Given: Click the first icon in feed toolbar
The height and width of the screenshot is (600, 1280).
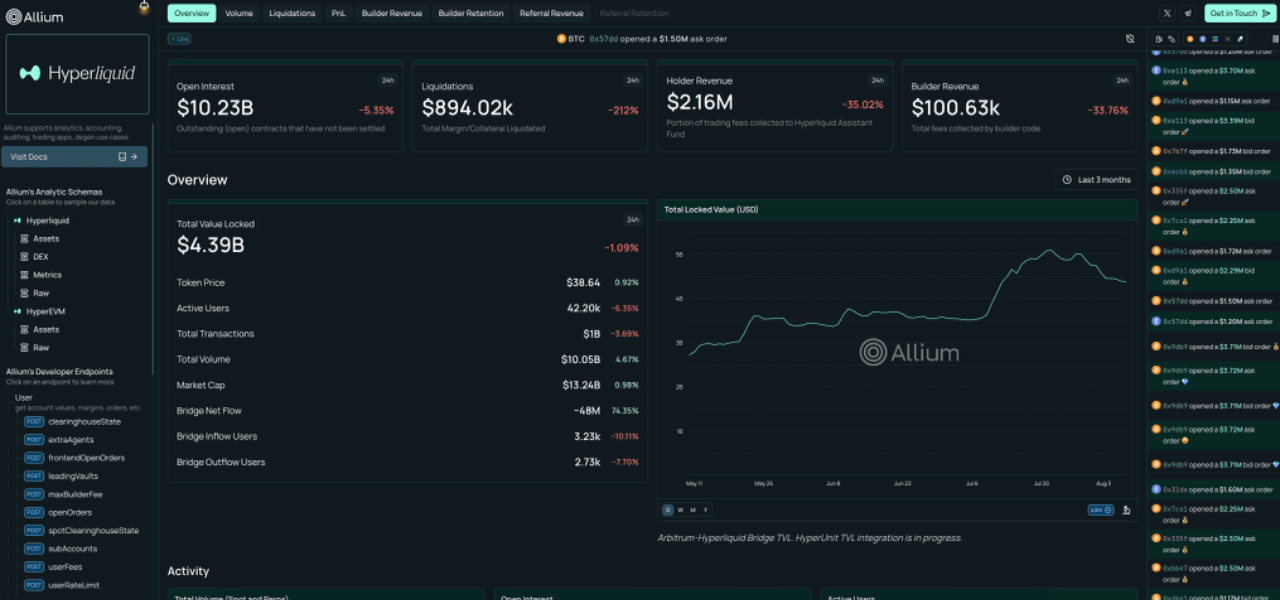Looking at the screenshot, I should pyautogui.click(x=1159, y=39).
